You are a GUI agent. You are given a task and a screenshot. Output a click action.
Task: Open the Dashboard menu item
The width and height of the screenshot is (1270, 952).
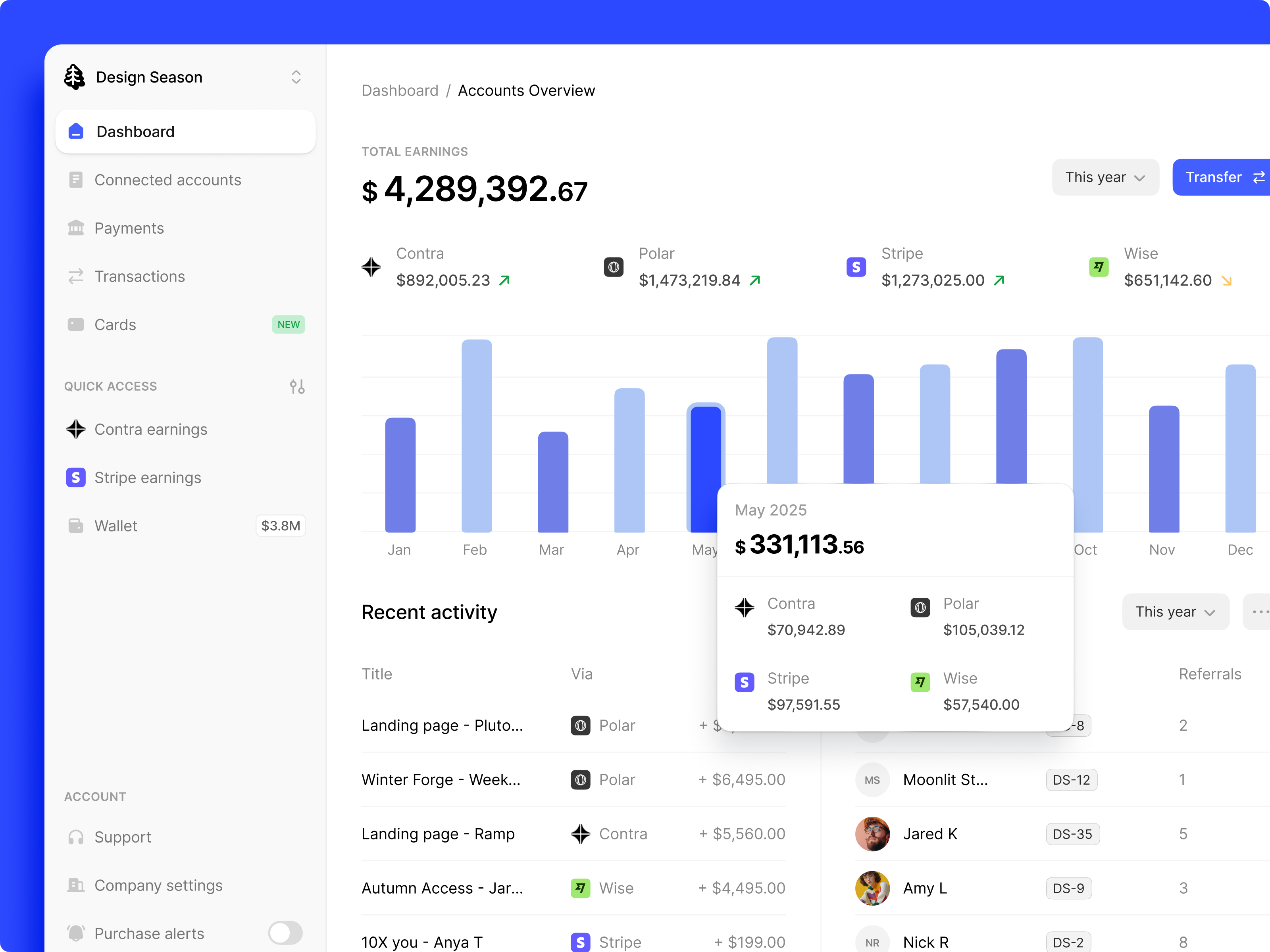click(185, 131)
